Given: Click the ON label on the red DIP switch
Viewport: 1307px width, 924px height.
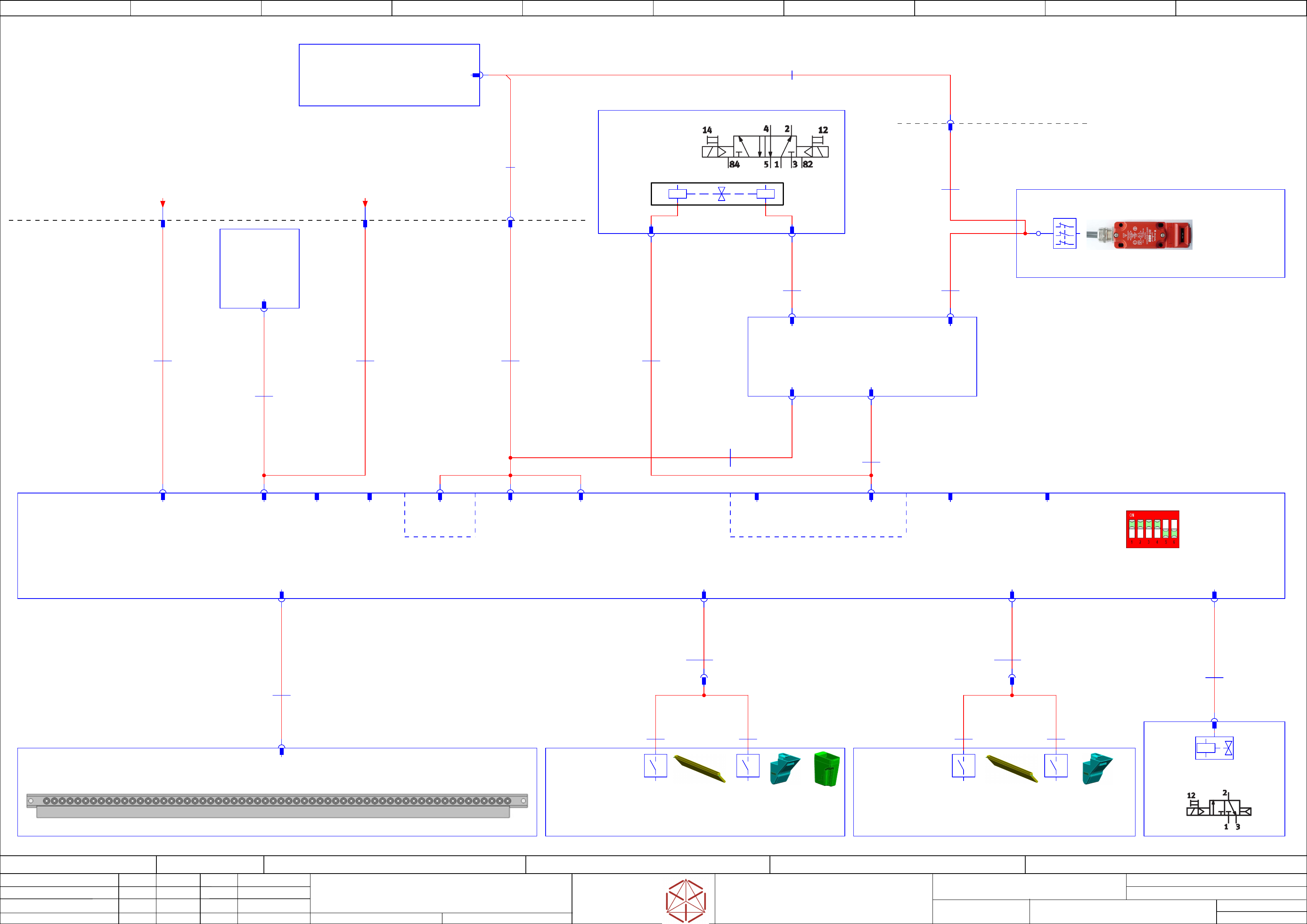Looking at the screenshot, I should [1132, 515].
